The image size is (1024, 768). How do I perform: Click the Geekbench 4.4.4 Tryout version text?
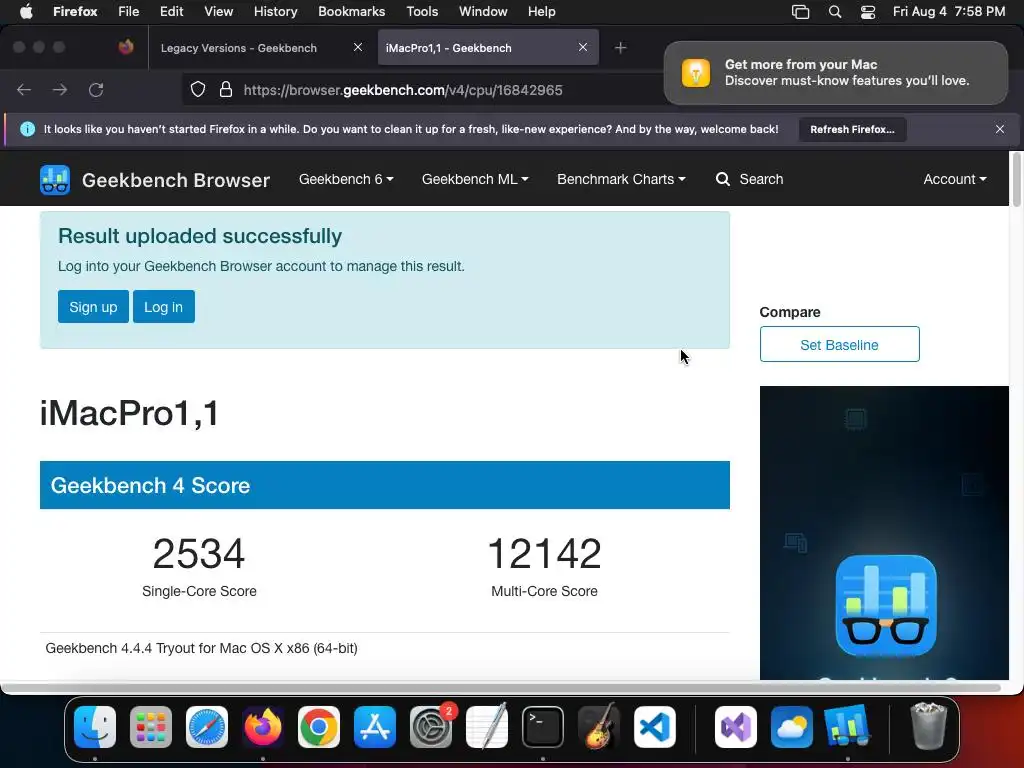pyautogui.click(x=201, y=648)
